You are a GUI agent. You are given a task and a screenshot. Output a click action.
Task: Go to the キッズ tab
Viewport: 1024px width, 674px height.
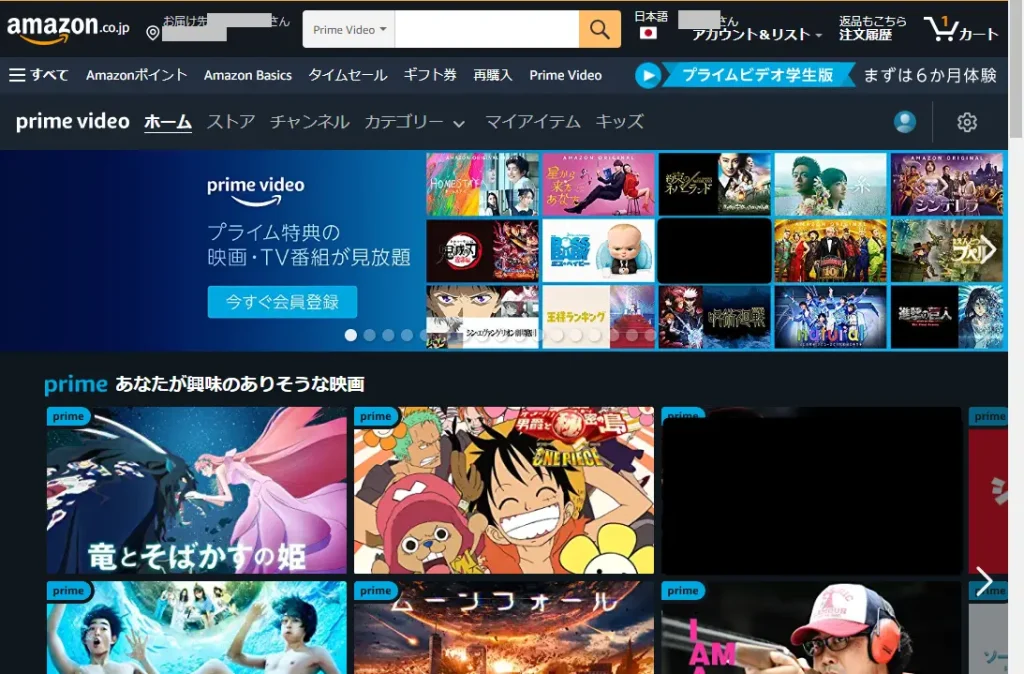pos(619,122)
